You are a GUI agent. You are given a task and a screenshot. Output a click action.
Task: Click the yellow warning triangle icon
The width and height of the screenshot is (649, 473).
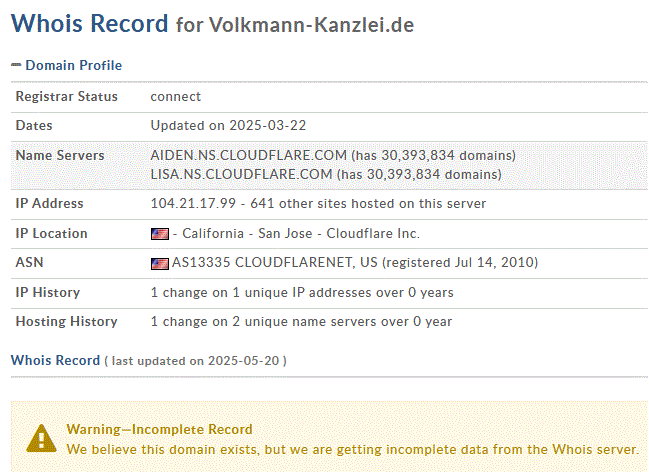coord(41,438)
